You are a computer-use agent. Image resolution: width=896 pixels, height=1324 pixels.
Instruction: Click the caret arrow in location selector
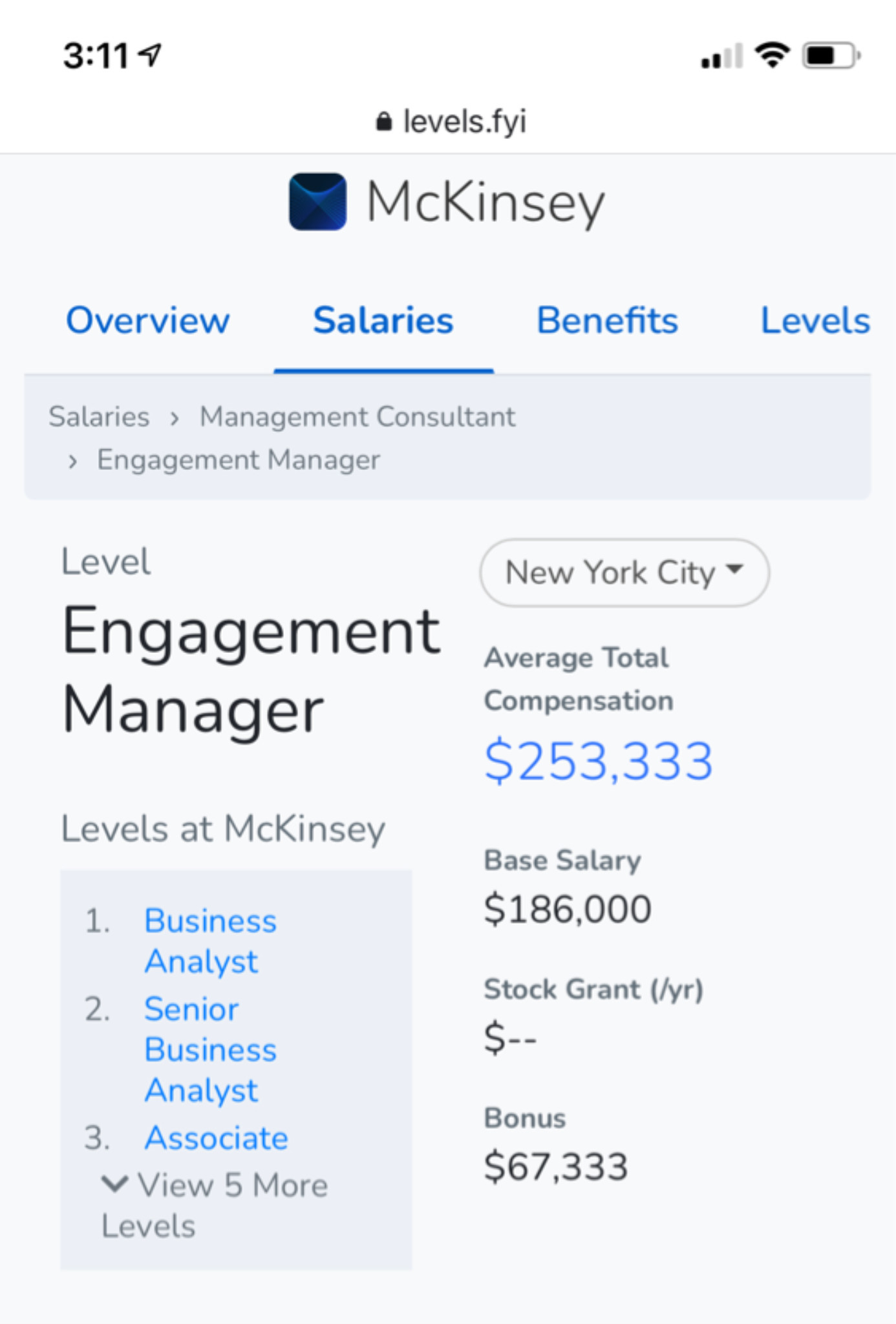(x=734, y=569)
